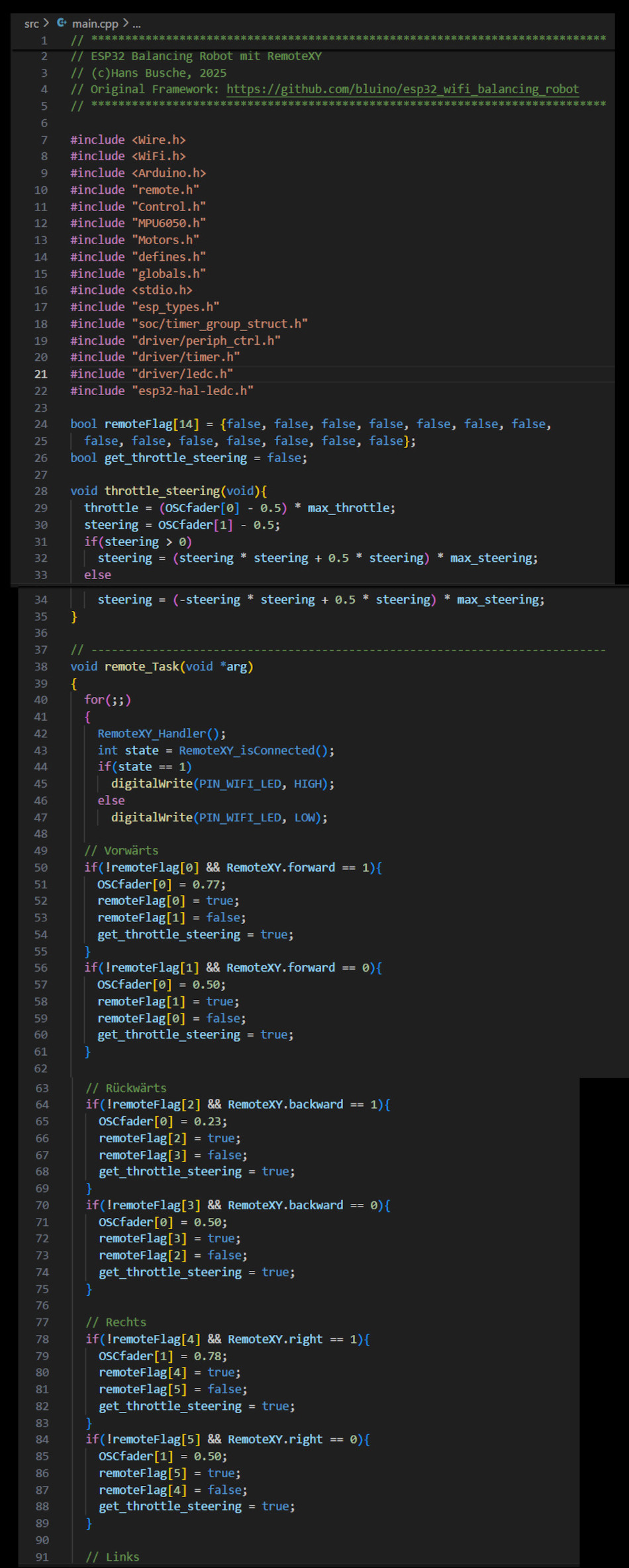Viewport: 629px width, 1568px height.
Task: Click on '#include "globals.h"' line
Action: pos(138,273)
